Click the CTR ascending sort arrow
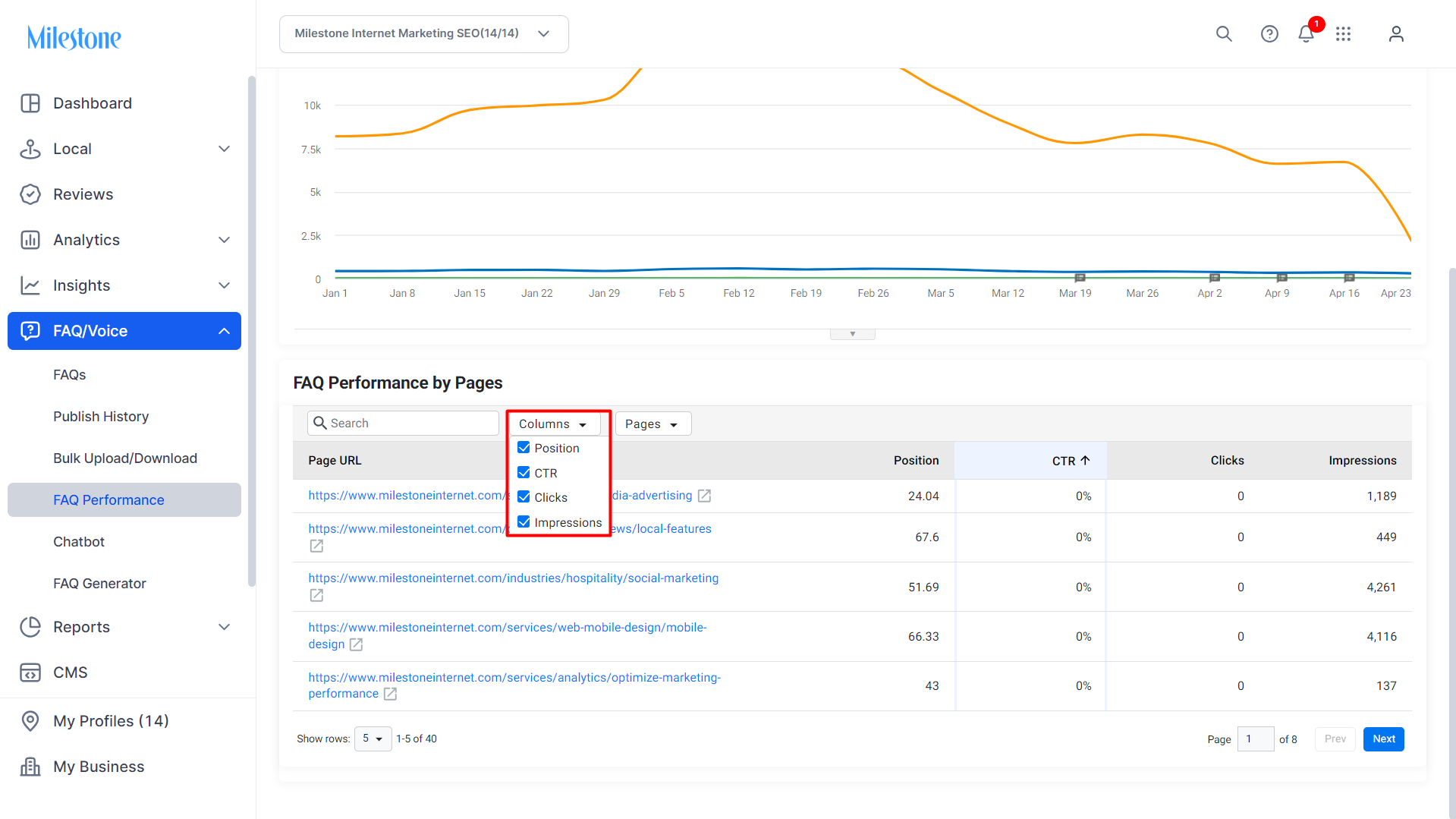Viewport: 1456px width, 819px height. coord(1085,461)
